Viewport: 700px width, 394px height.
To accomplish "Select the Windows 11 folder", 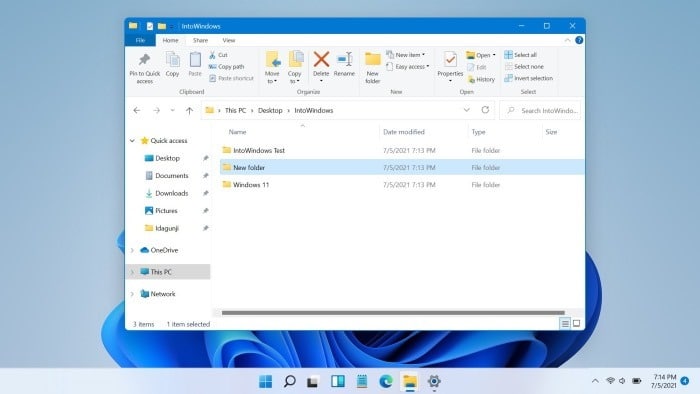I will [251, 185].
